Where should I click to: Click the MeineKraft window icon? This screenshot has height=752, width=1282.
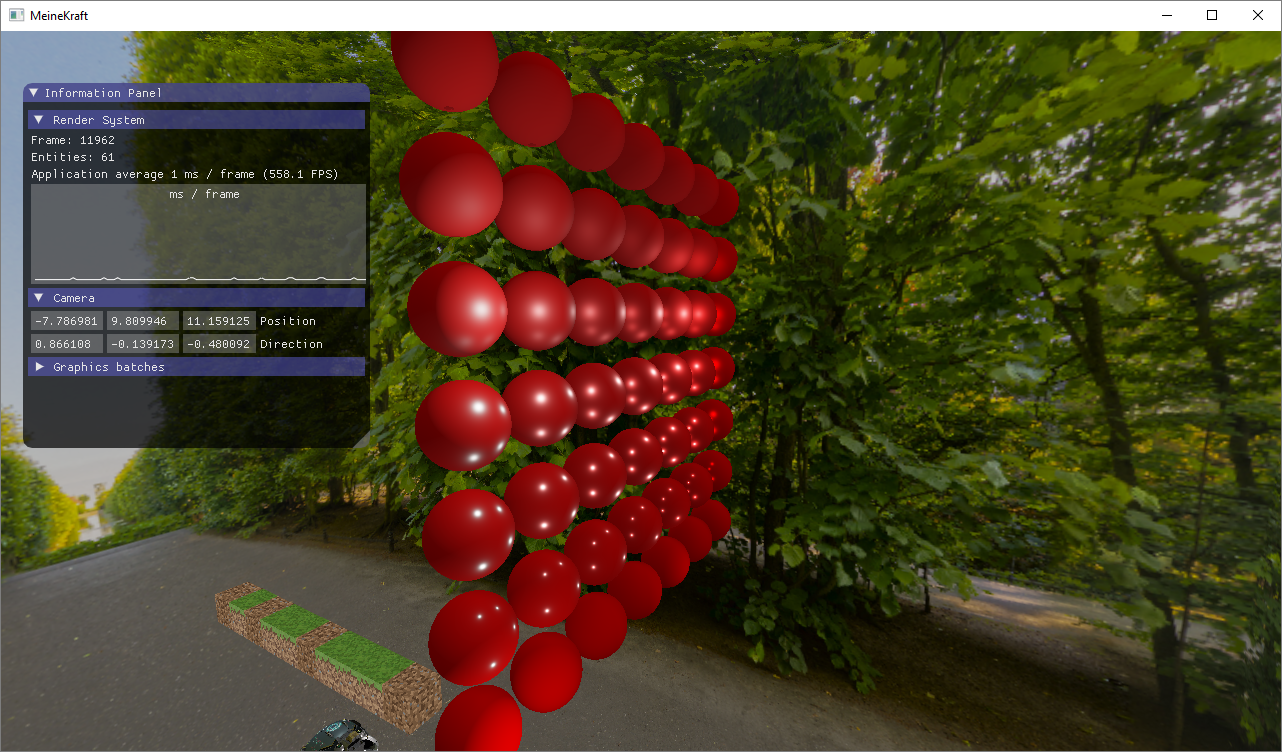tap(16, 15)
